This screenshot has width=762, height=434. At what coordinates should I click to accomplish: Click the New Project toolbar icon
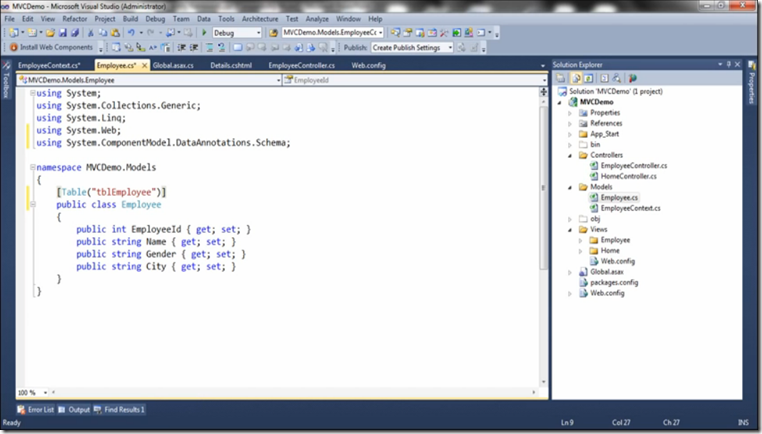coord(14,33)
